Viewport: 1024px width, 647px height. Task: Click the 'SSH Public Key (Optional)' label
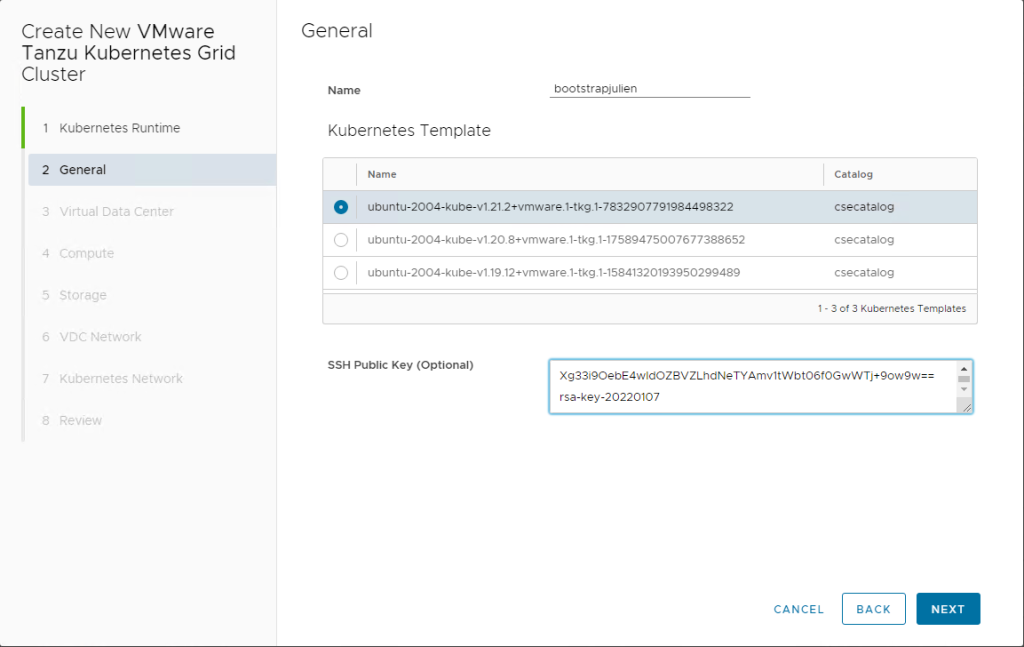tap(400, 365)
